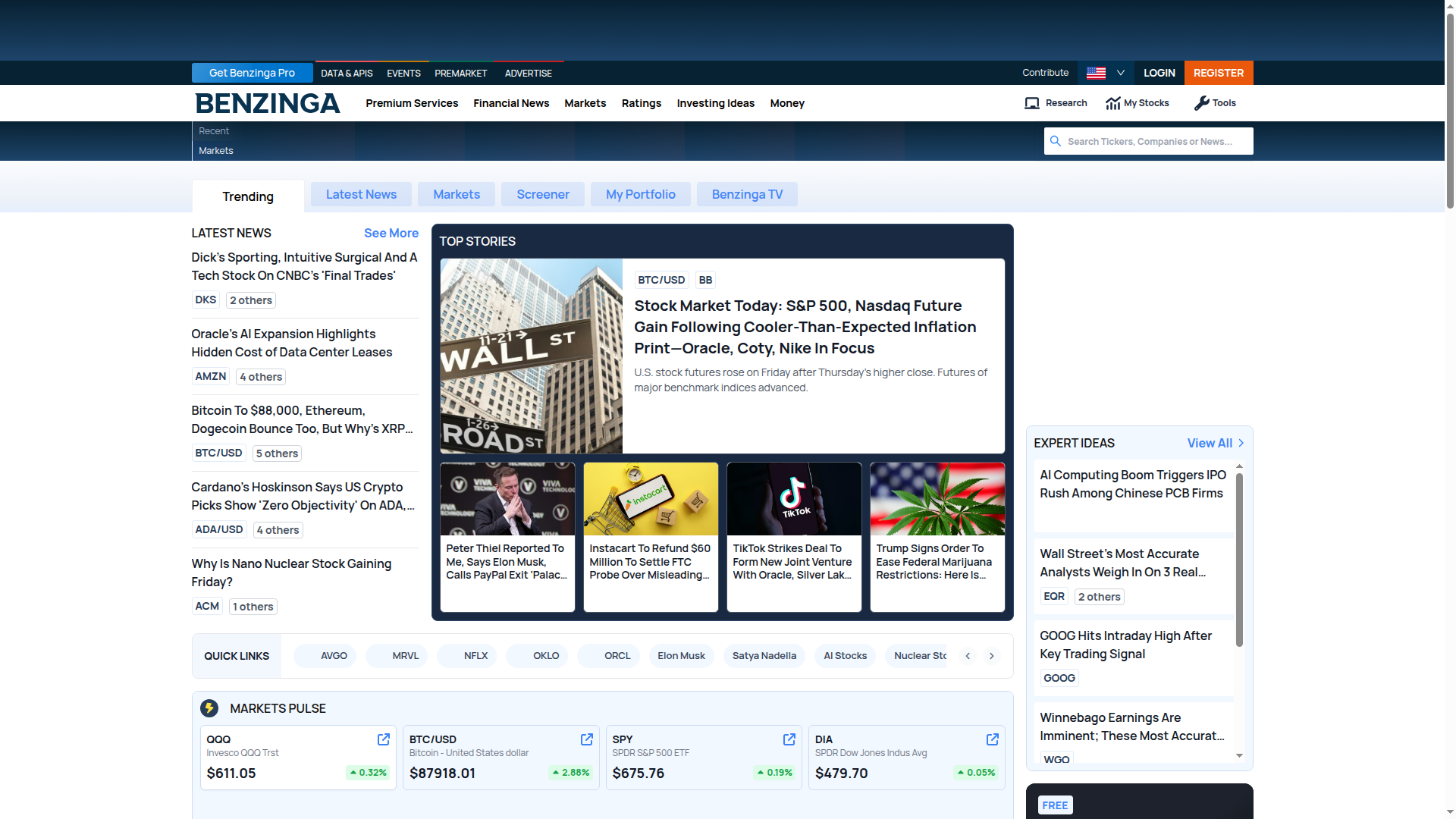Open the Benzinga TV tab
The height and width of the screenshot is (819, 1456).
(x=746, y=194)
